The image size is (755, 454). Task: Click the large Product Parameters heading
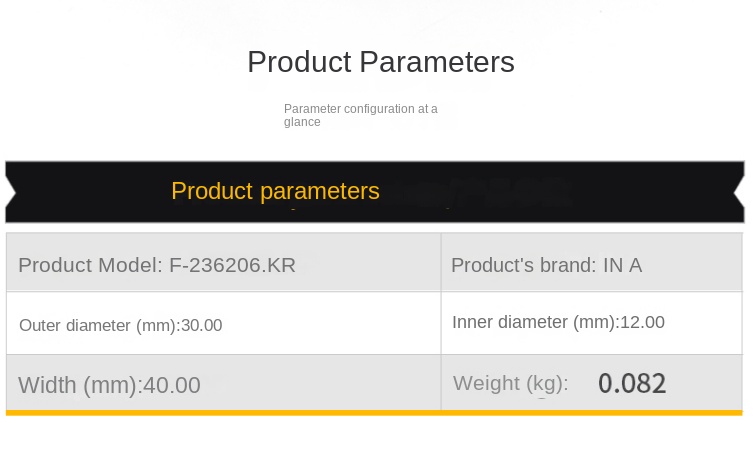pyautogui.click(x=381, y=63)
